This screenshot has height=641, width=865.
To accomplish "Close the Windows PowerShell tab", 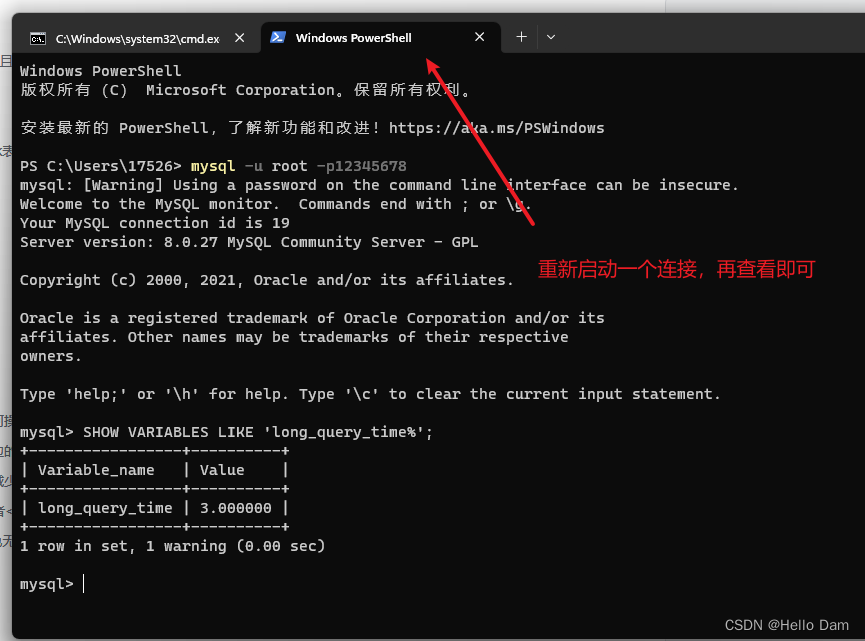I will [479, 37].
